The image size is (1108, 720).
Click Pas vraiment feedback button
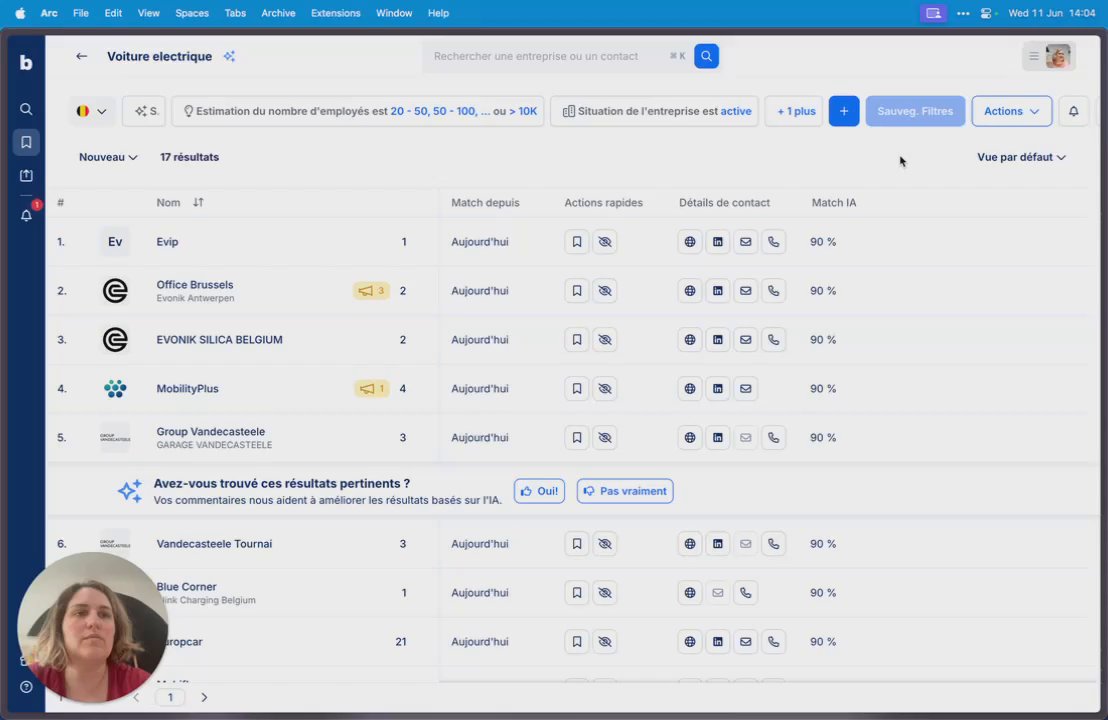point(625,491)
